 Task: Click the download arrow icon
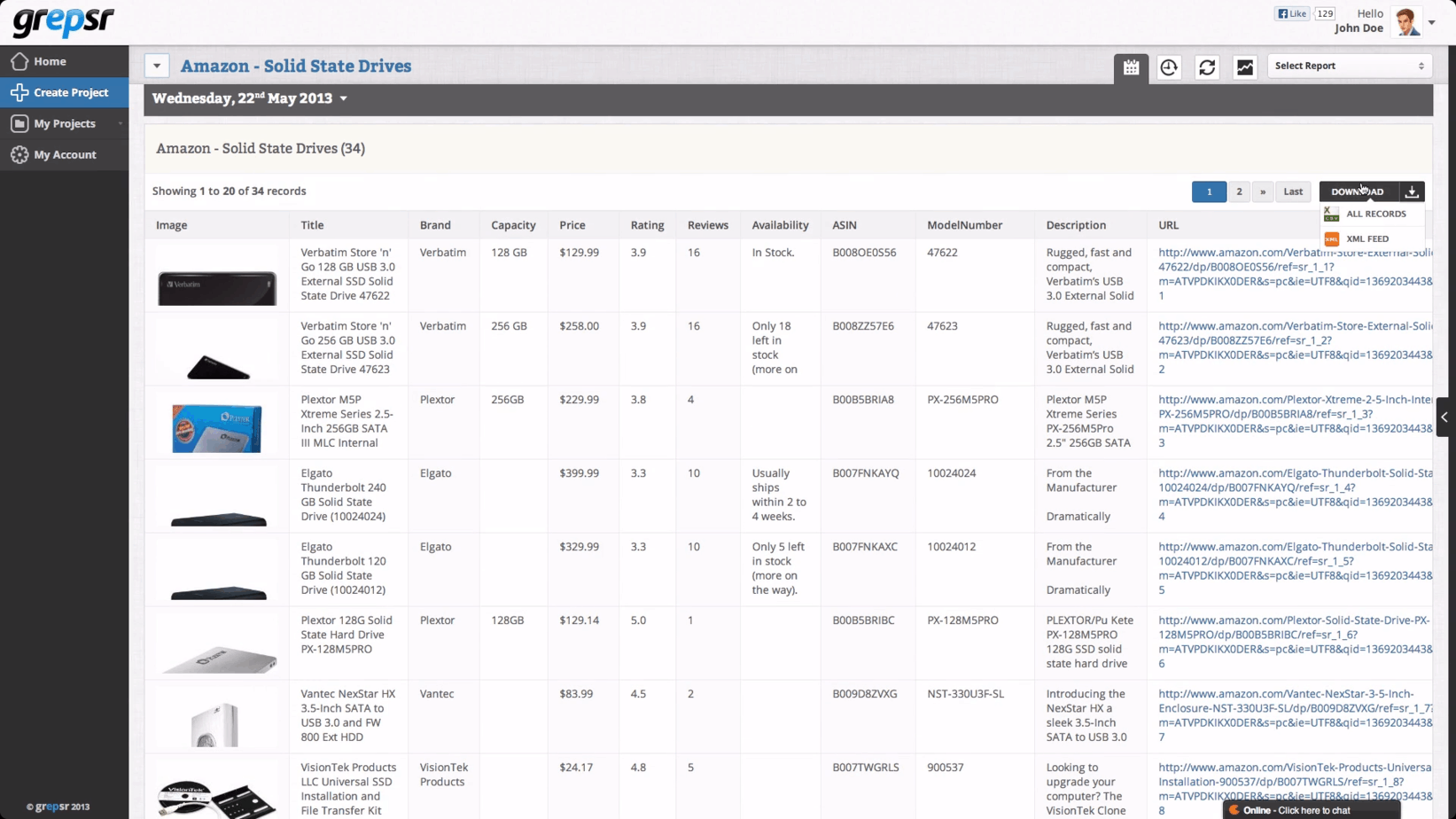point(1413,191)
